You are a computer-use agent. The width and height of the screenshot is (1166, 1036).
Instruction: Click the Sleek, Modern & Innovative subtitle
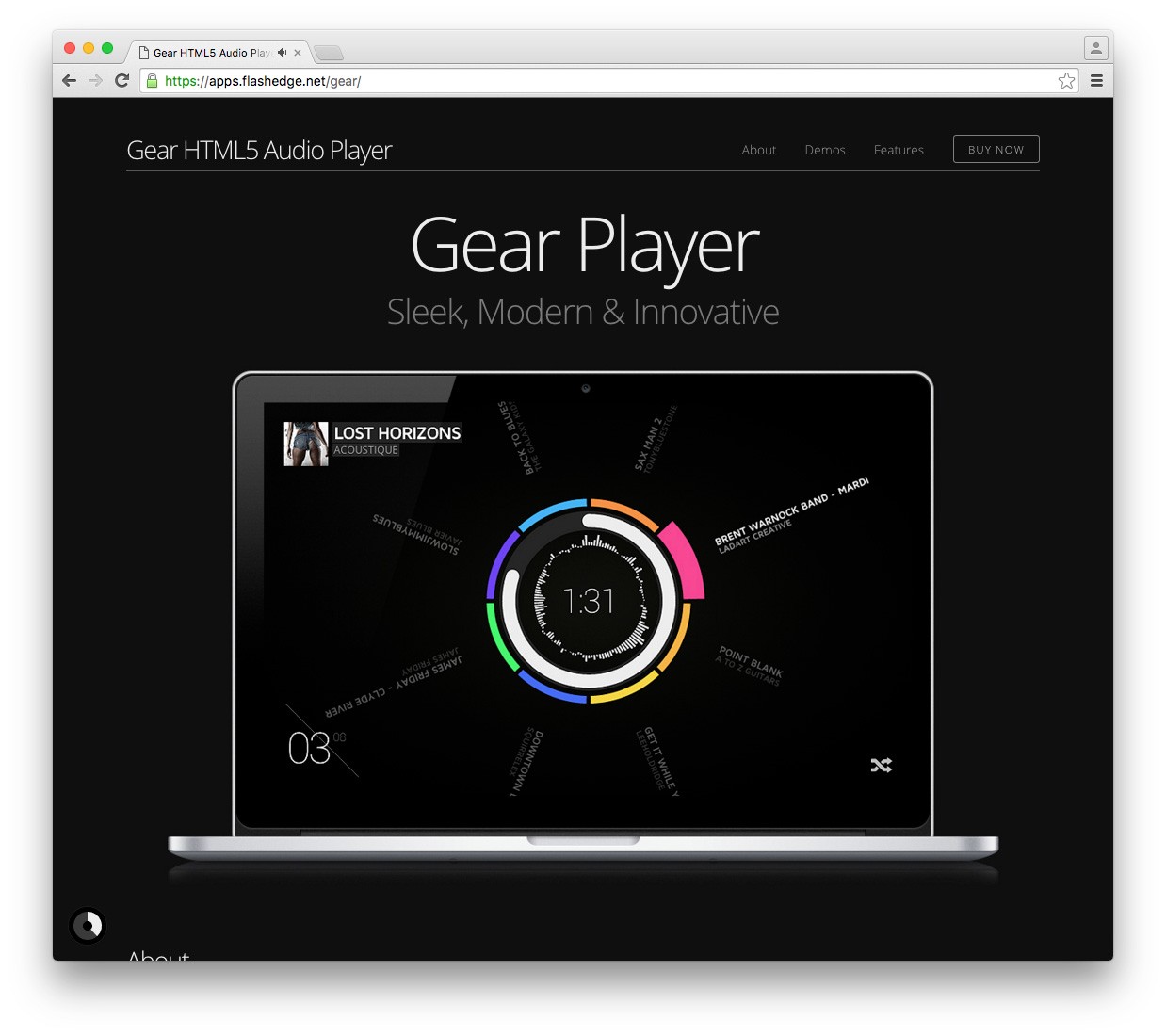(583, 312)
